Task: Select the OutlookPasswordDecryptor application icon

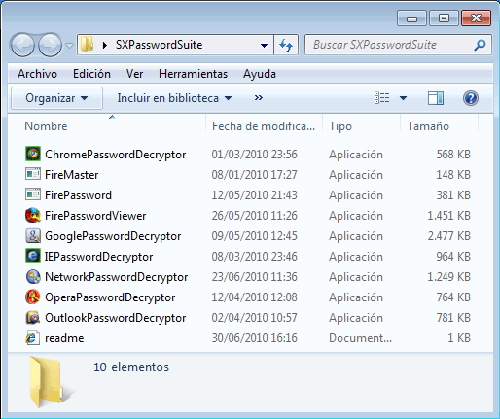Action: [33, 318]
